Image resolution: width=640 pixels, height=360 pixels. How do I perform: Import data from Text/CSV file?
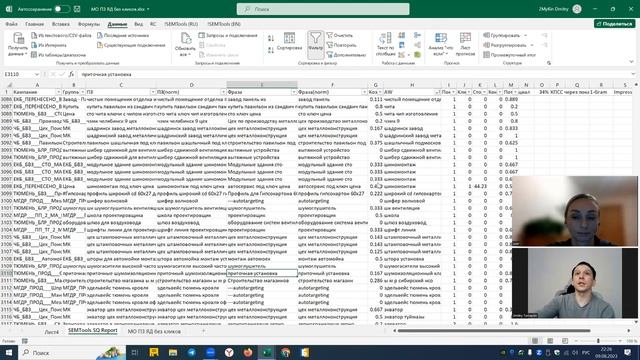click(61, 36)
